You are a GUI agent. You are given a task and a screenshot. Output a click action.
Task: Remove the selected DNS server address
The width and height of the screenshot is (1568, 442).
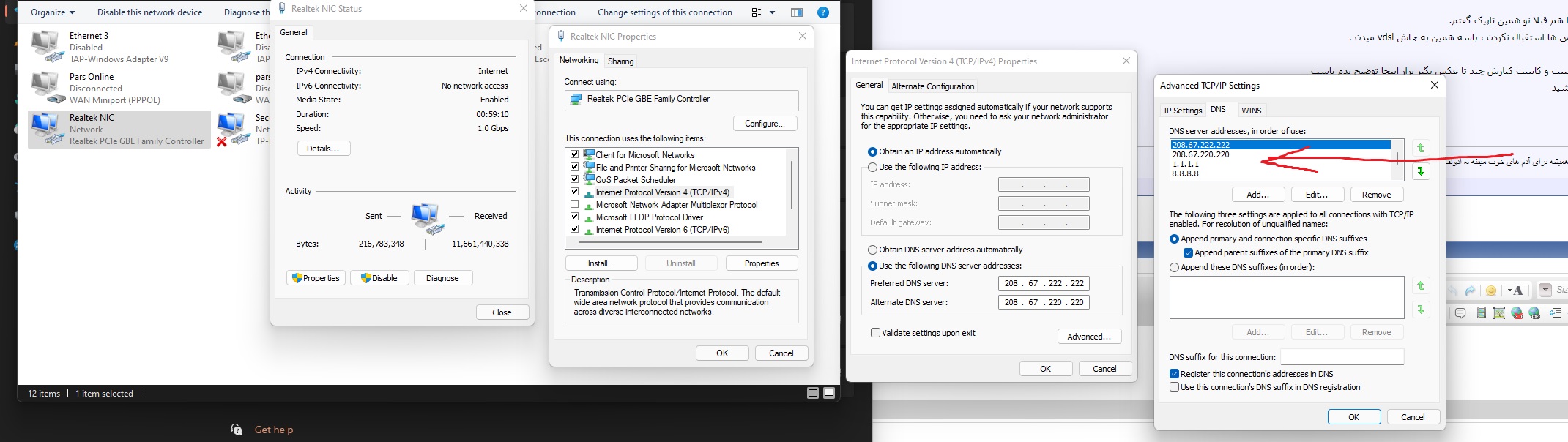[x=1376, y=195]
